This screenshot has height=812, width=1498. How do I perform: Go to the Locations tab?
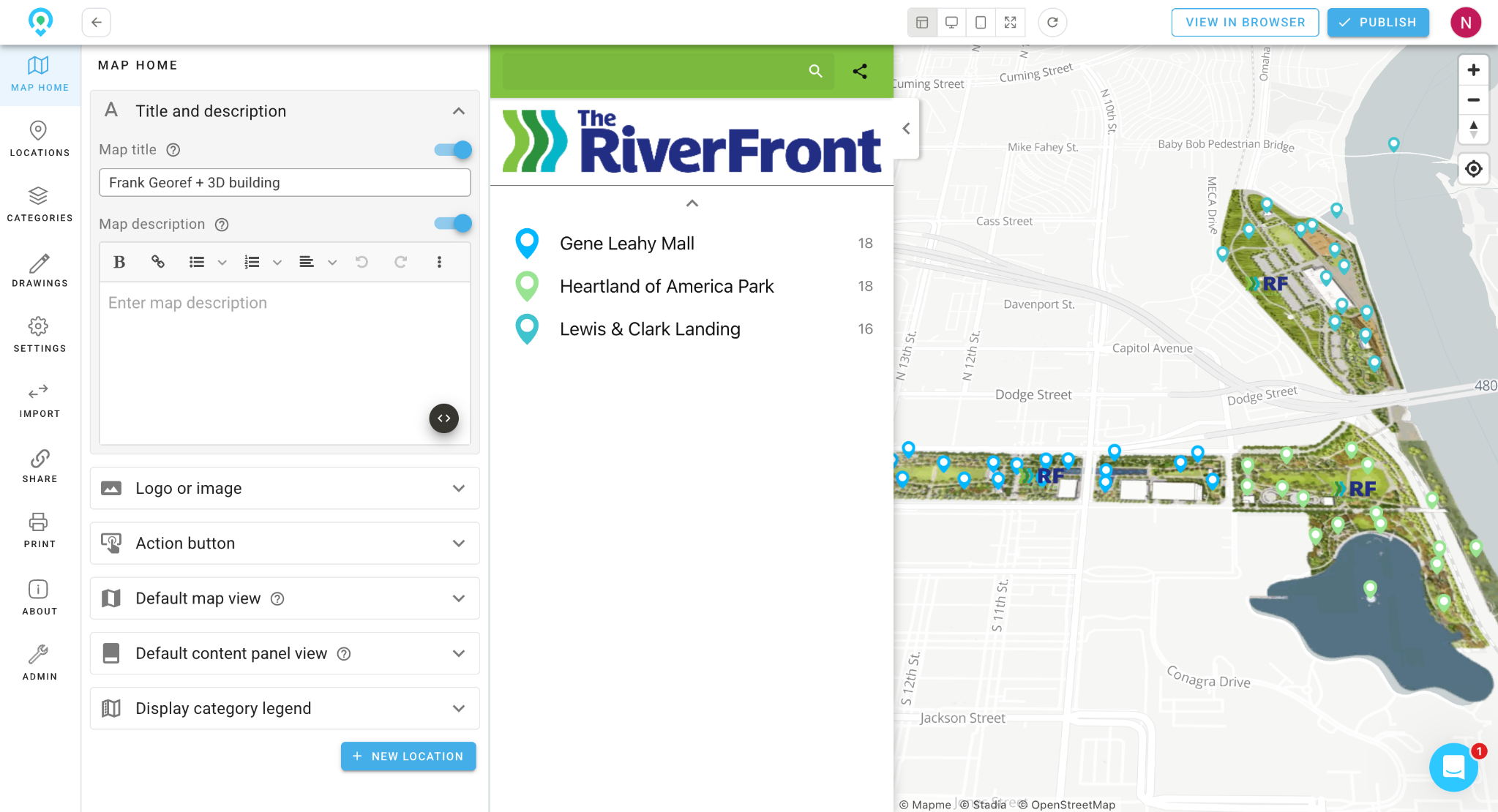(x=40, y=139)
